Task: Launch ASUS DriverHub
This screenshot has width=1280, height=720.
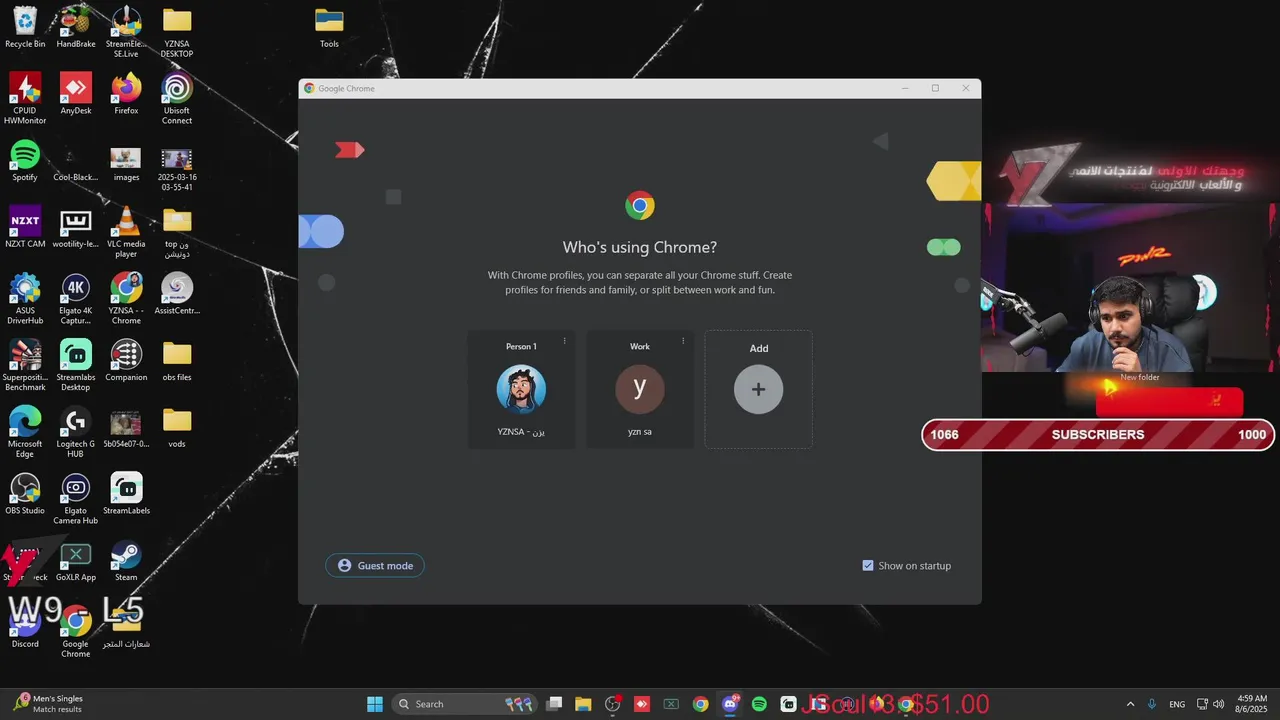Action: click(x=25, y=299)
